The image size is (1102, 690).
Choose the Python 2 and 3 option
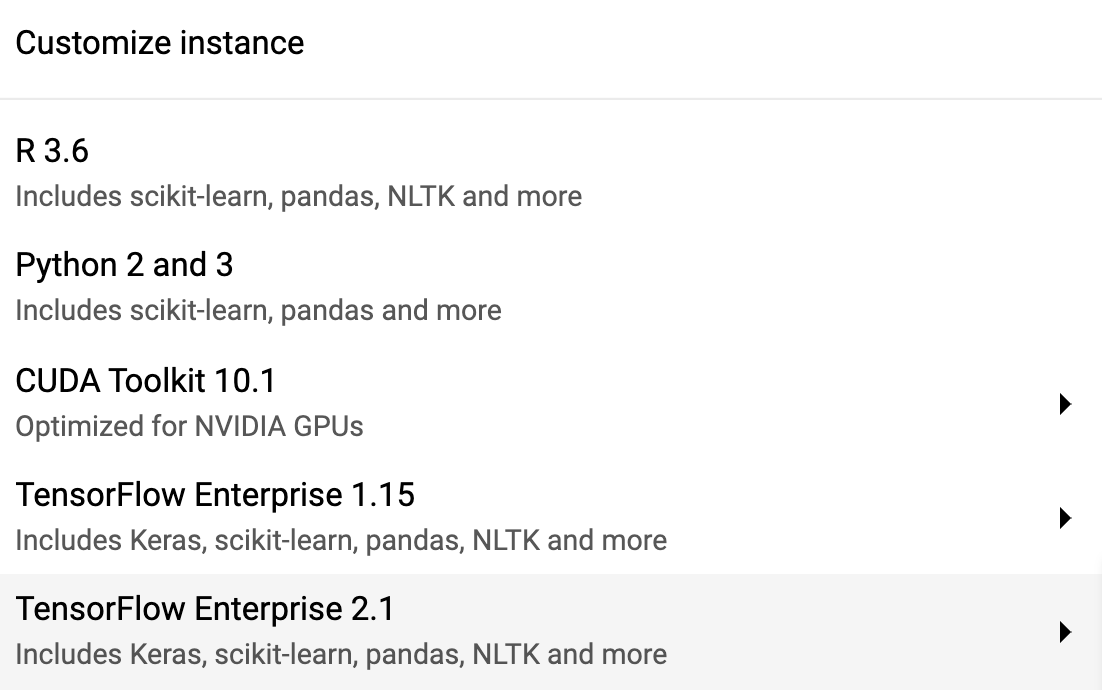click(x=124, y=265)
